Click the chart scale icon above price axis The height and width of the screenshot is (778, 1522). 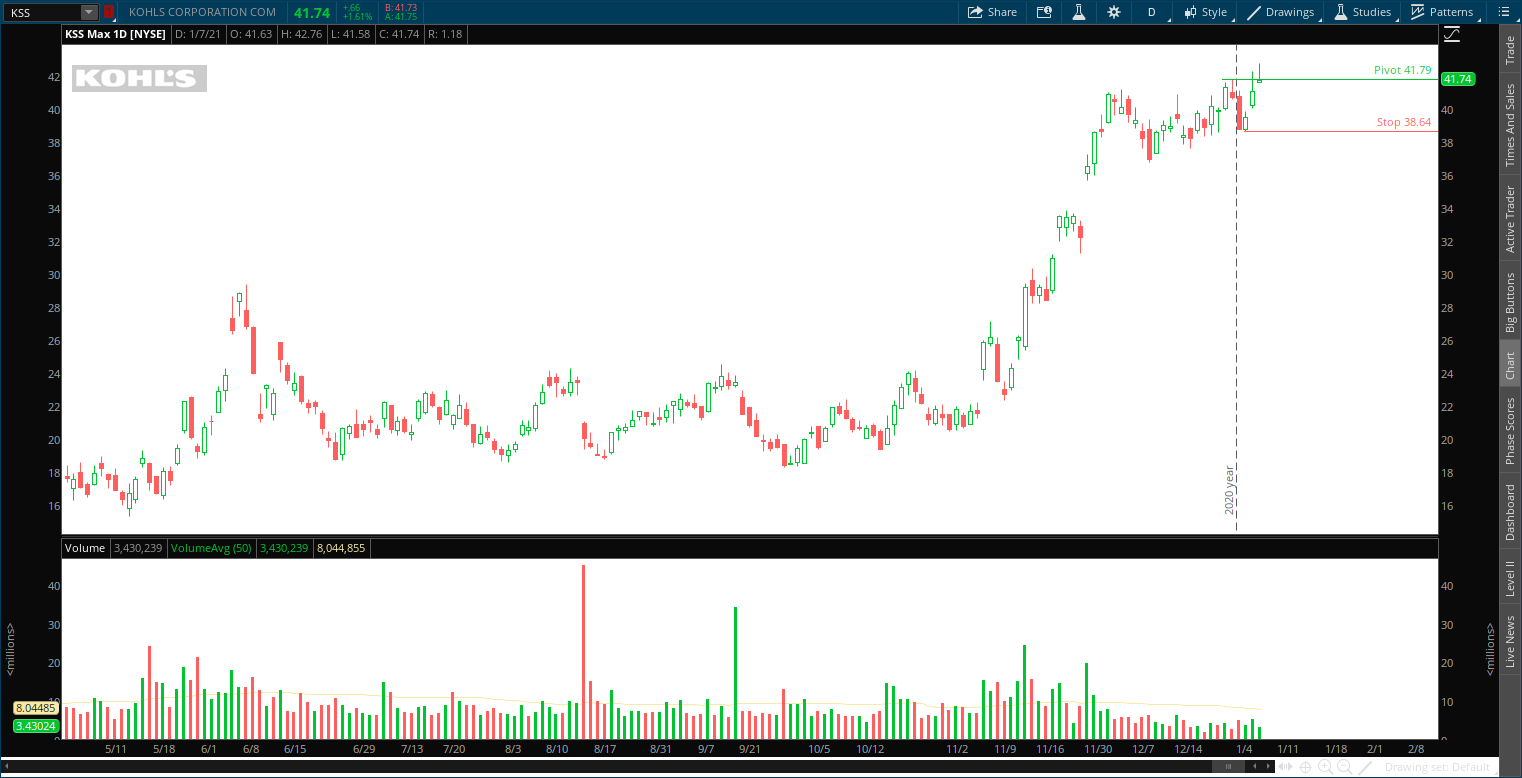point(1452,34)
